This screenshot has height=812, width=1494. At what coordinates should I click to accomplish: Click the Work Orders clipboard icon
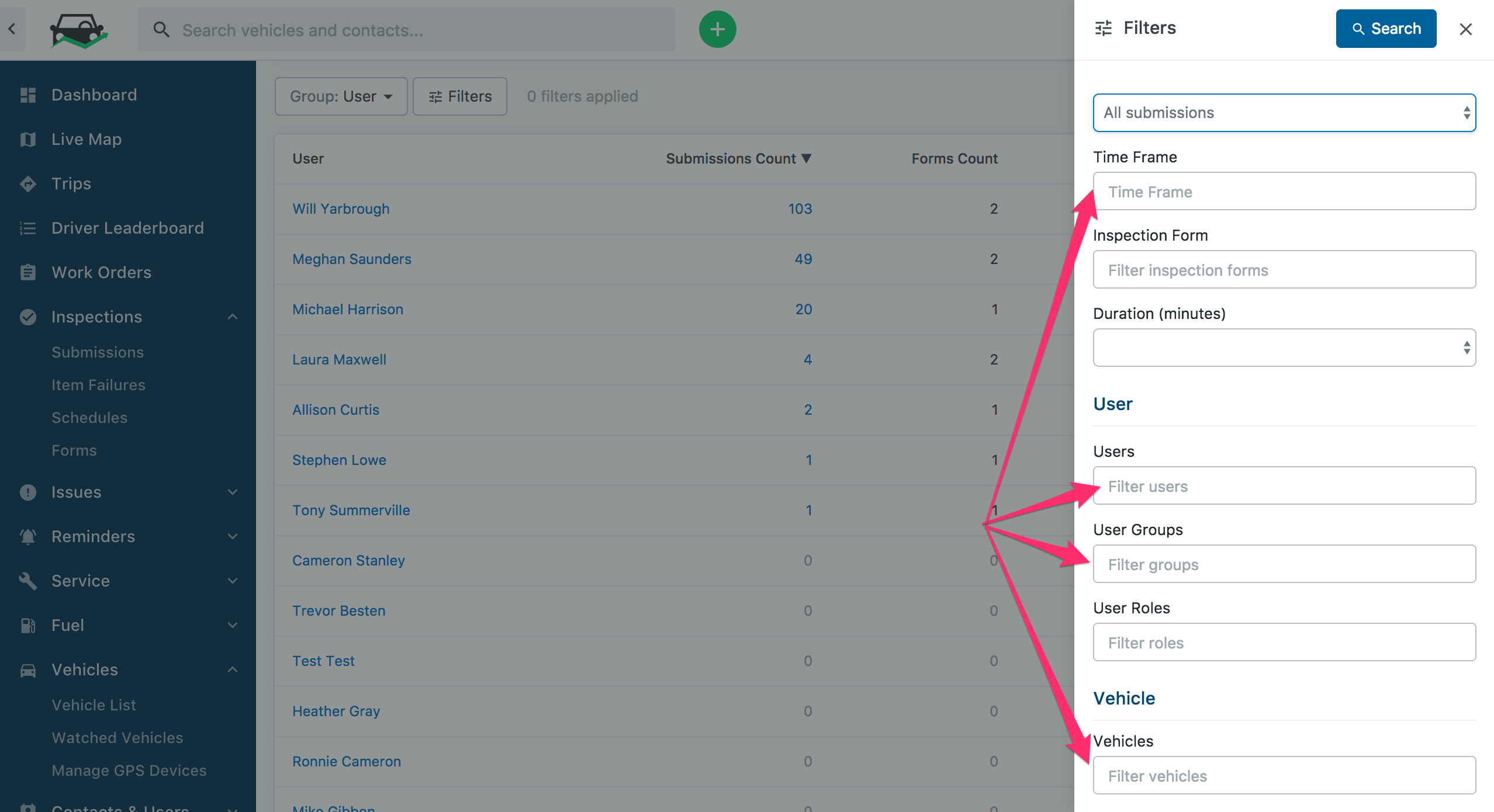(27, 272)
